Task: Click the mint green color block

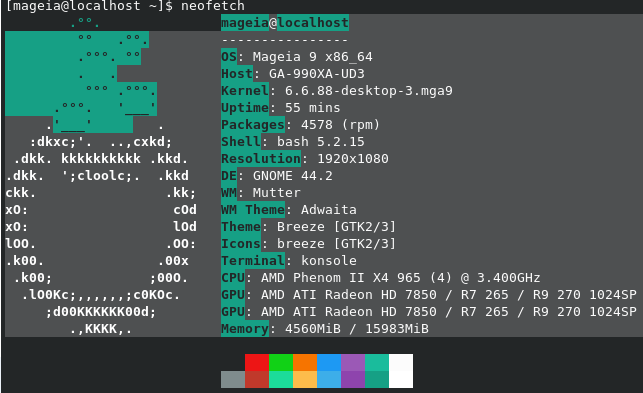Action: 281,379
